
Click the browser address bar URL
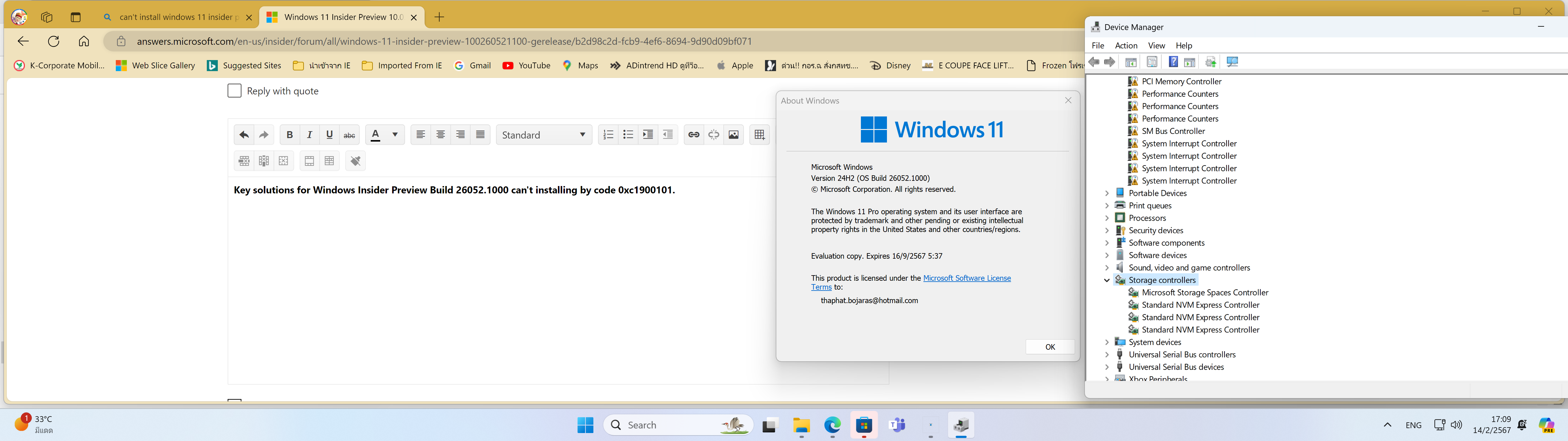(444, 41)
